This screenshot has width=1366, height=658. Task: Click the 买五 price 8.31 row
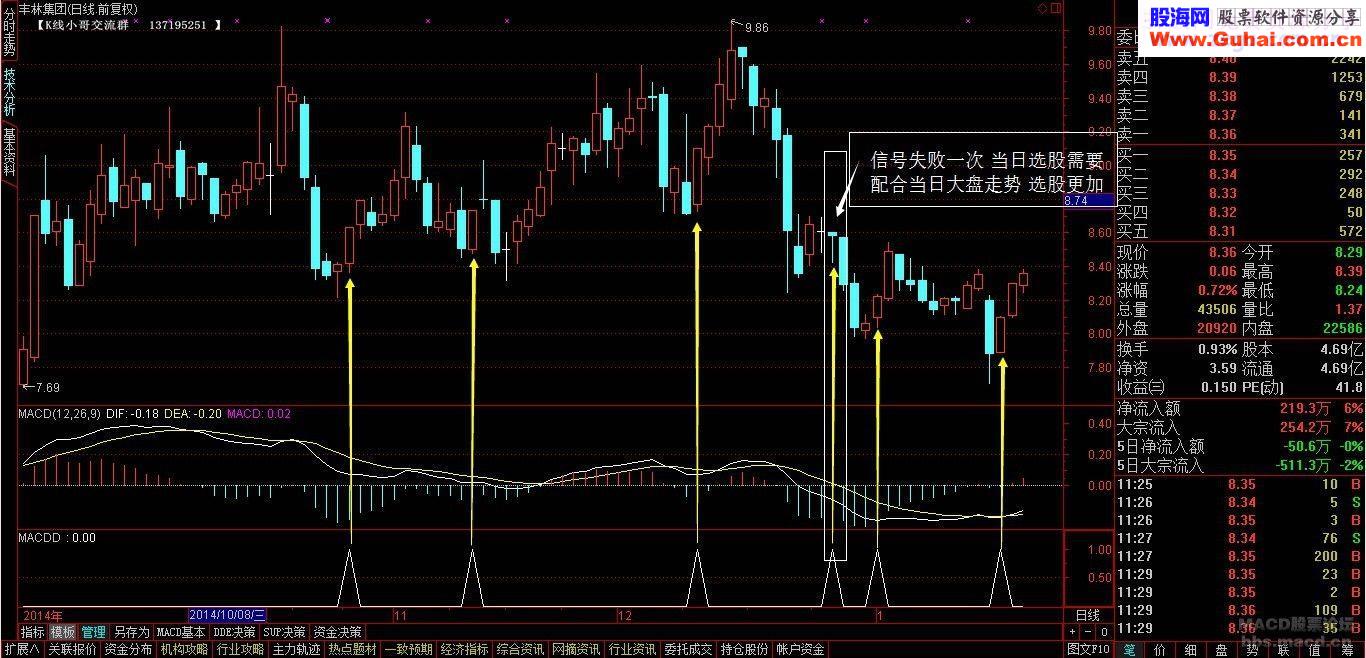pos(1240,231)
